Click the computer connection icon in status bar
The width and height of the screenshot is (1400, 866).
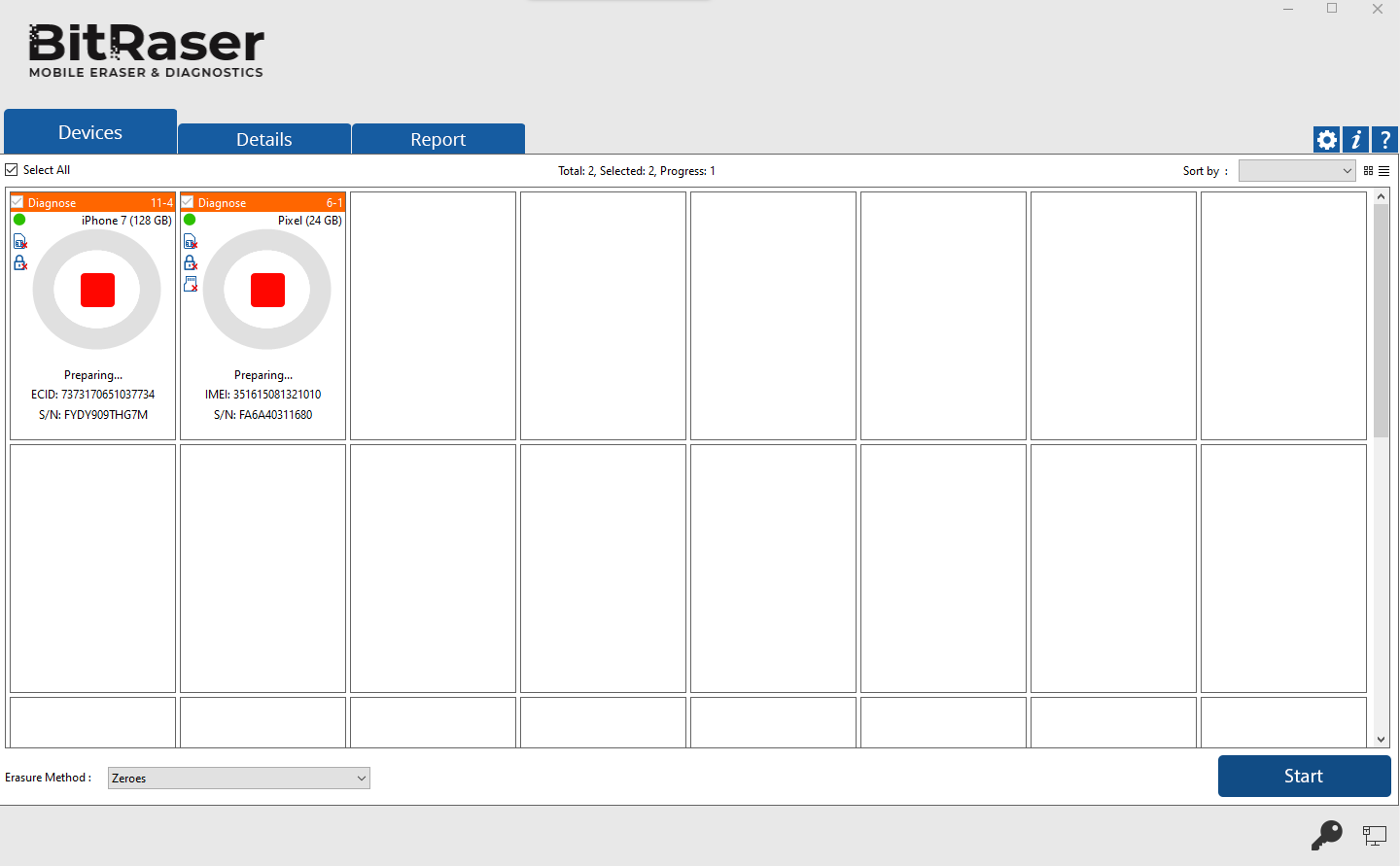[x=1375, y=835]
